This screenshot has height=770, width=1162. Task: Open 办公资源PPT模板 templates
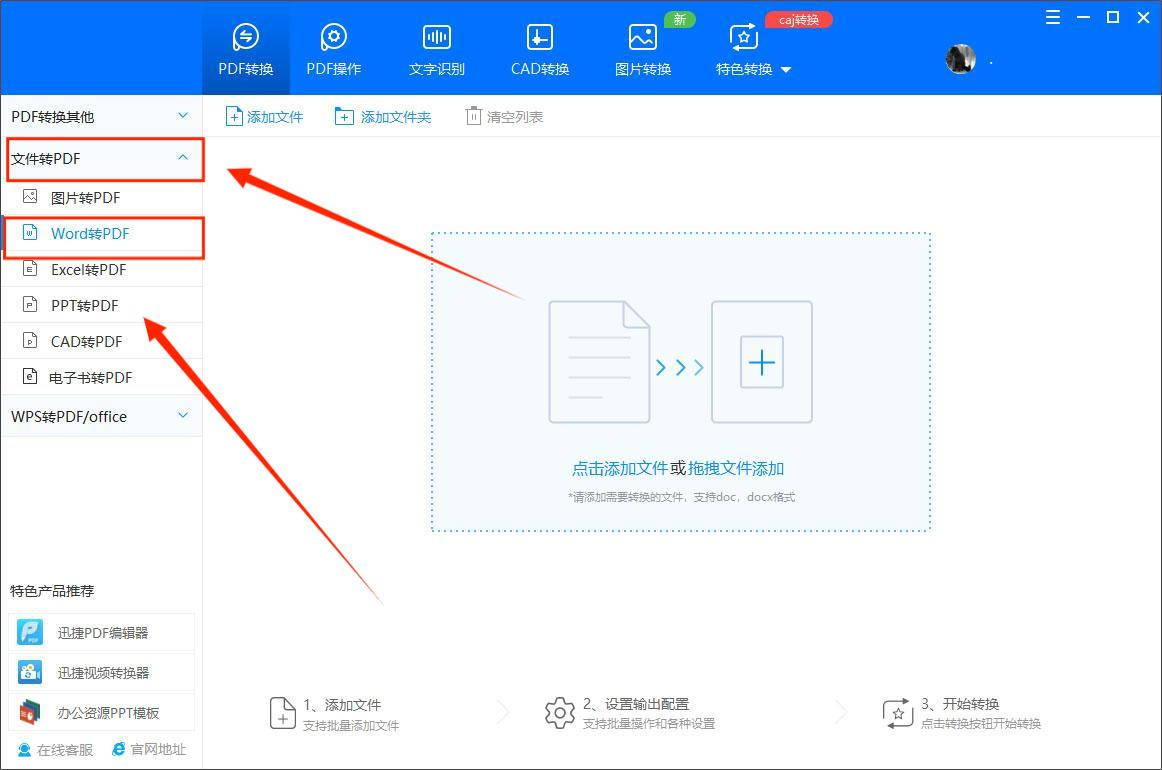(101, 710)
